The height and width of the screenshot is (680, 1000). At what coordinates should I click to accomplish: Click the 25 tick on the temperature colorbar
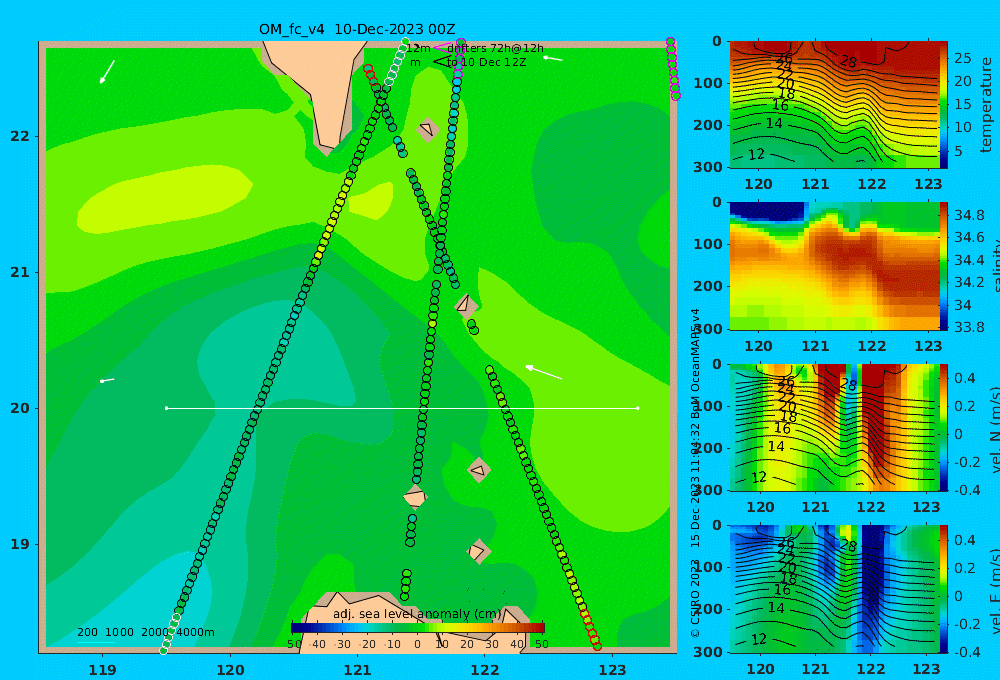click(962, 58)
